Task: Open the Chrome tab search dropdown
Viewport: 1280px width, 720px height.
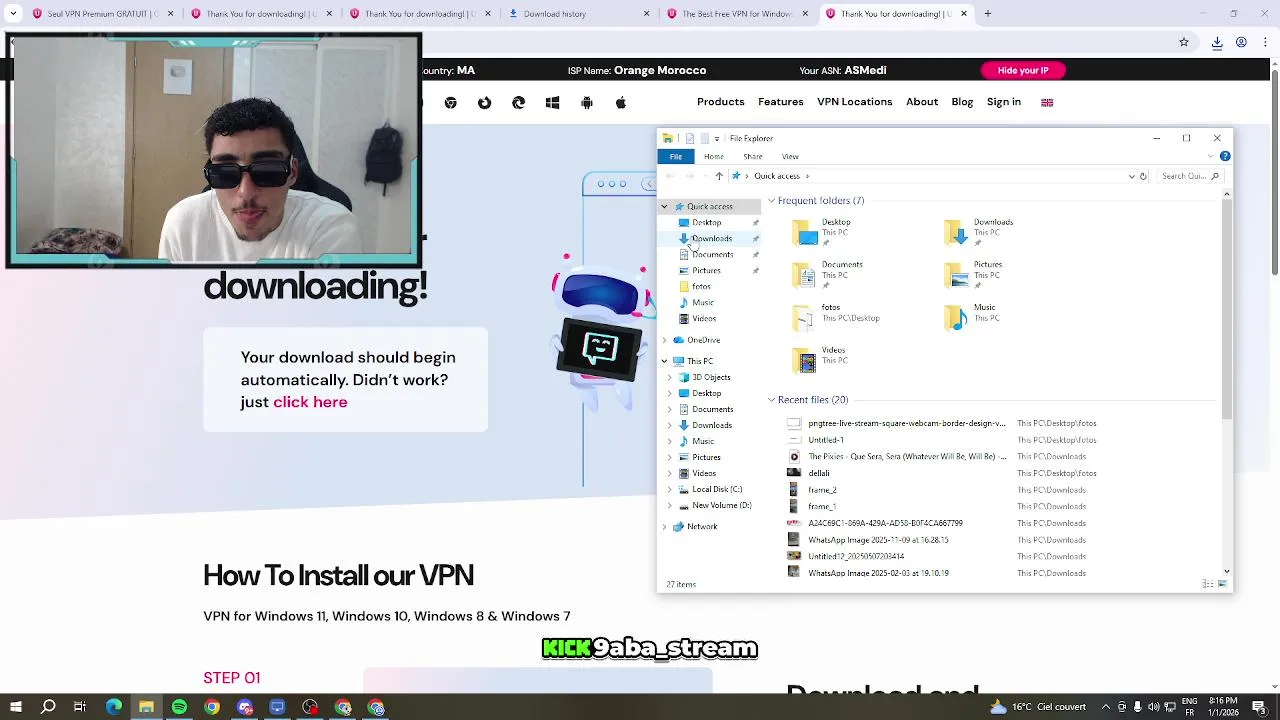Action: 13,14
